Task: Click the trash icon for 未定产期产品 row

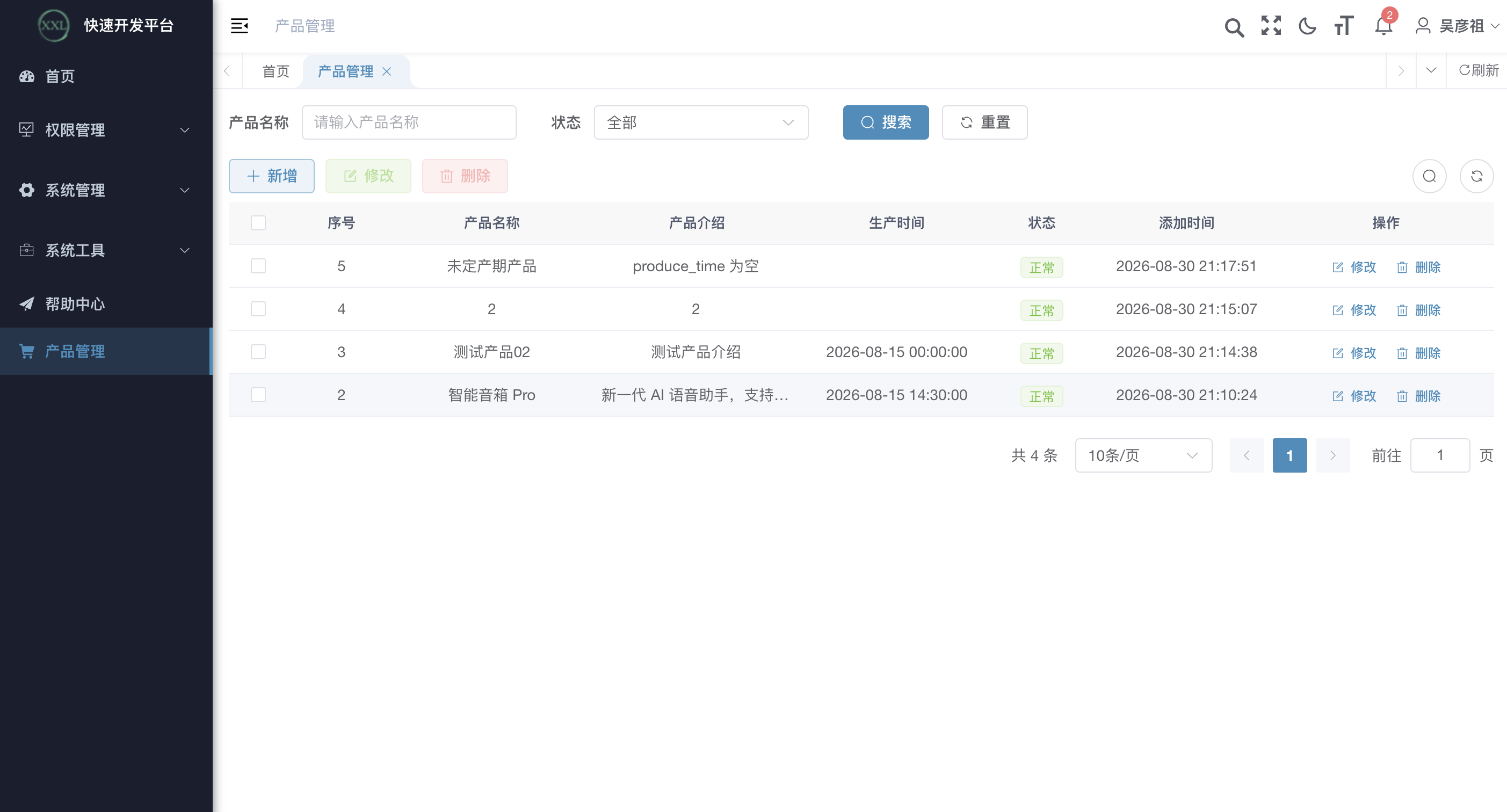Action: click(x=1402, y=267)
